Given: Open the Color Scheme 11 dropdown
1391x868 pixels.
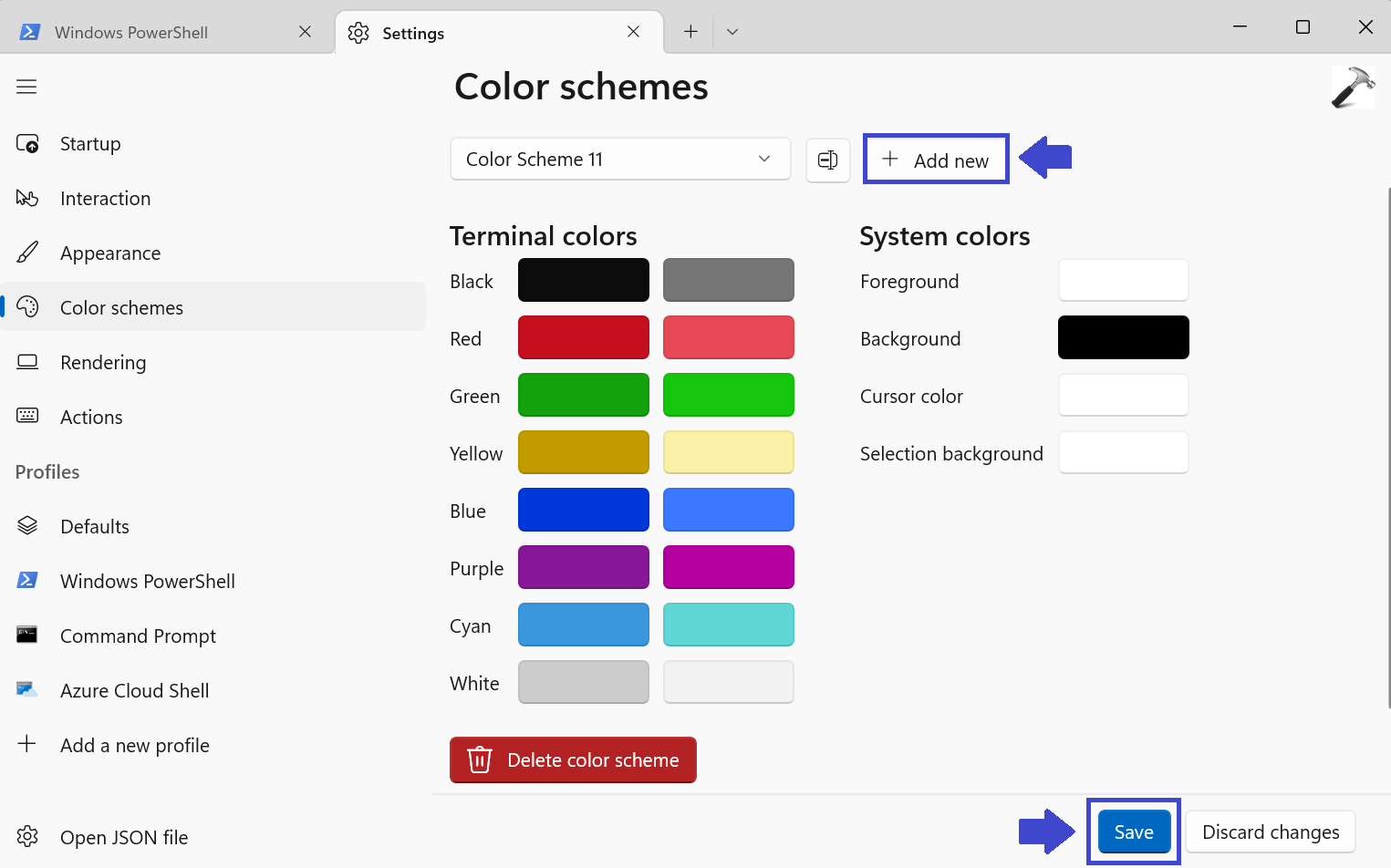Looking at the screenshot, I should point(619,160).
